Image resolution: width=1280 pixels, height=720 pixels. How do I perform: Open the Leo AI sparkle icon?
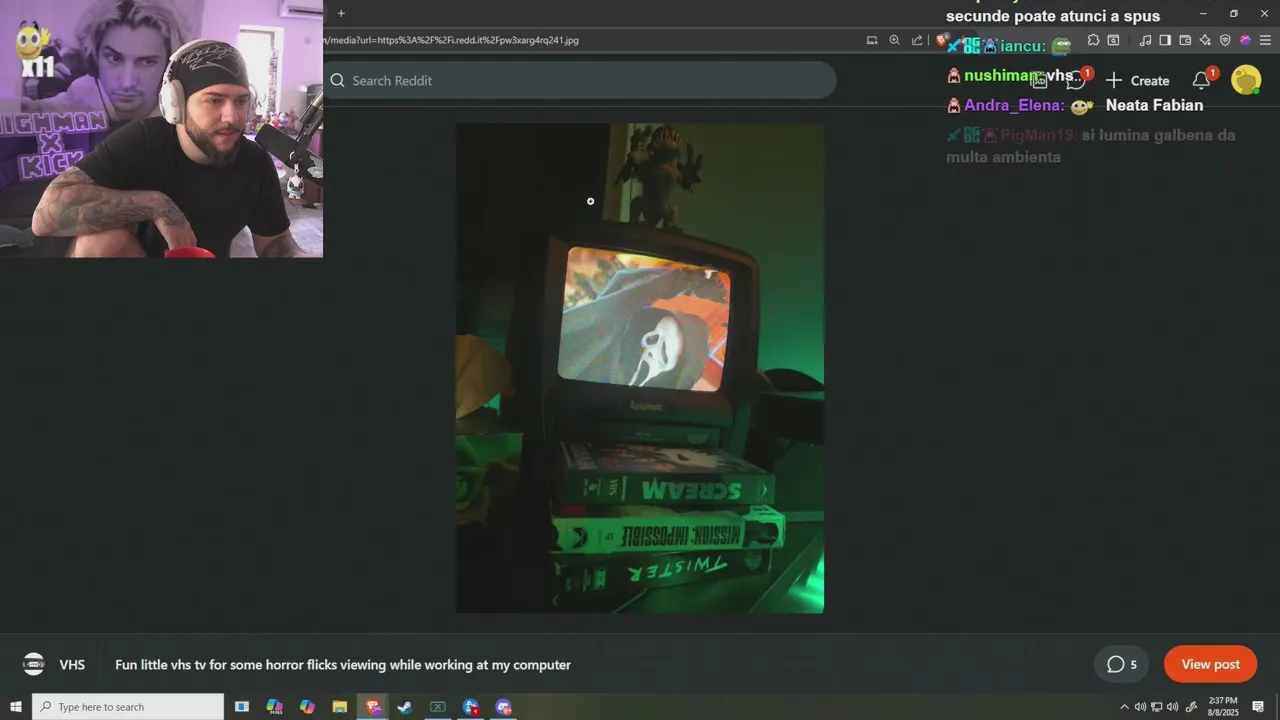click(1205, 40)
